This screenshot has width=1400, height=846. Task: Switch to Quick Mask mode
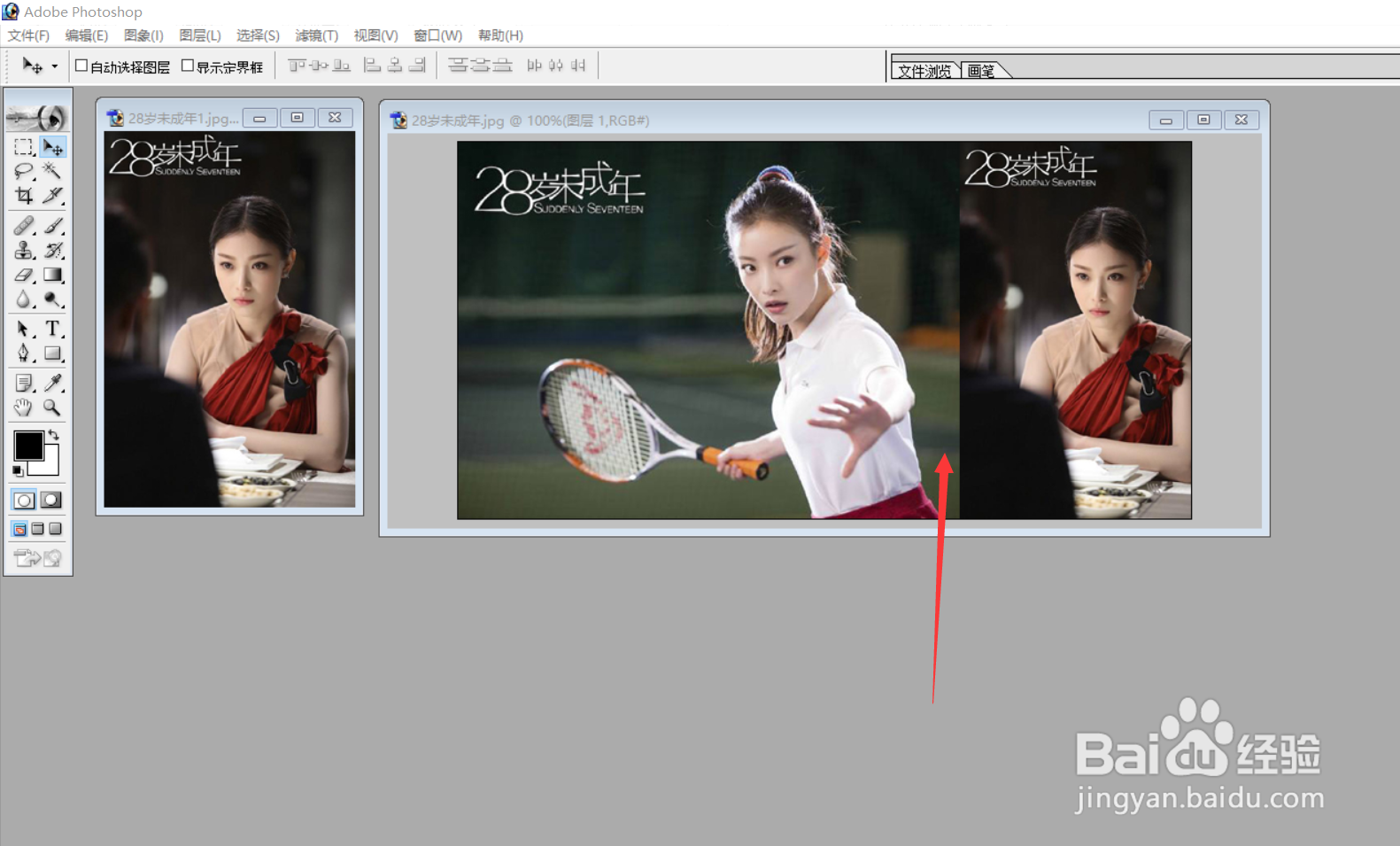tap(52, 501)
